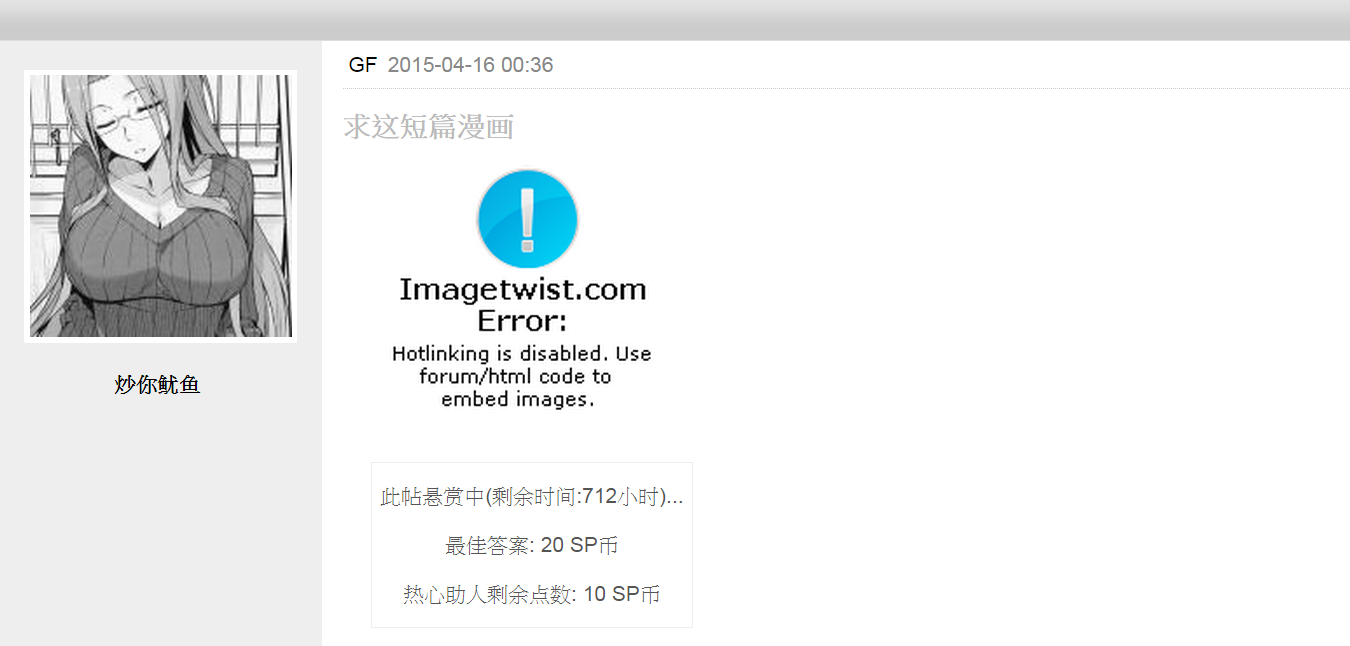Click the 712 remaining hours value
Screen dimensions: 1350x646
[x=599, y=497]
